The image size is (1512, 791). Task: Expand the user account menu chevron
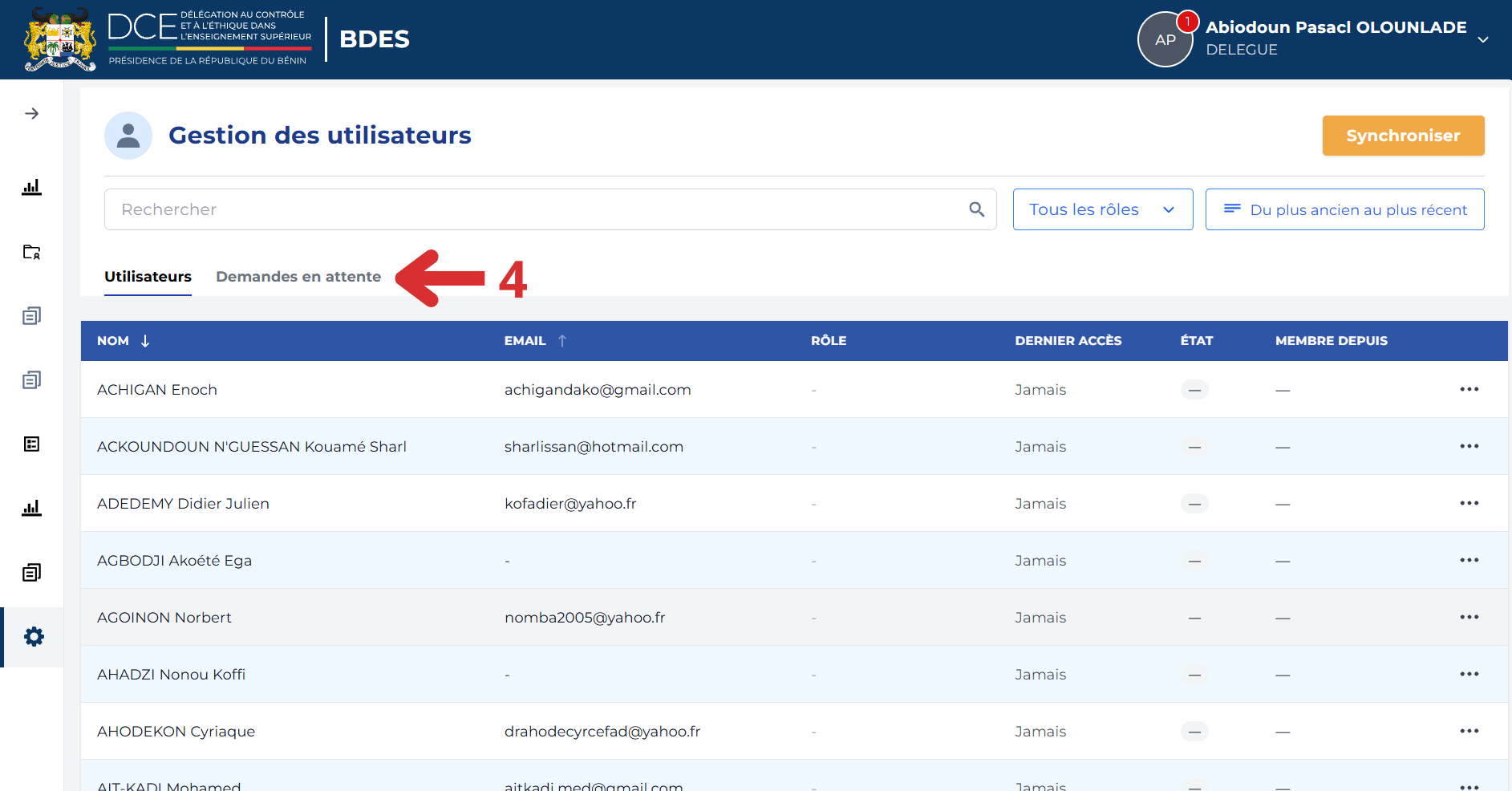click(1483, 39)
